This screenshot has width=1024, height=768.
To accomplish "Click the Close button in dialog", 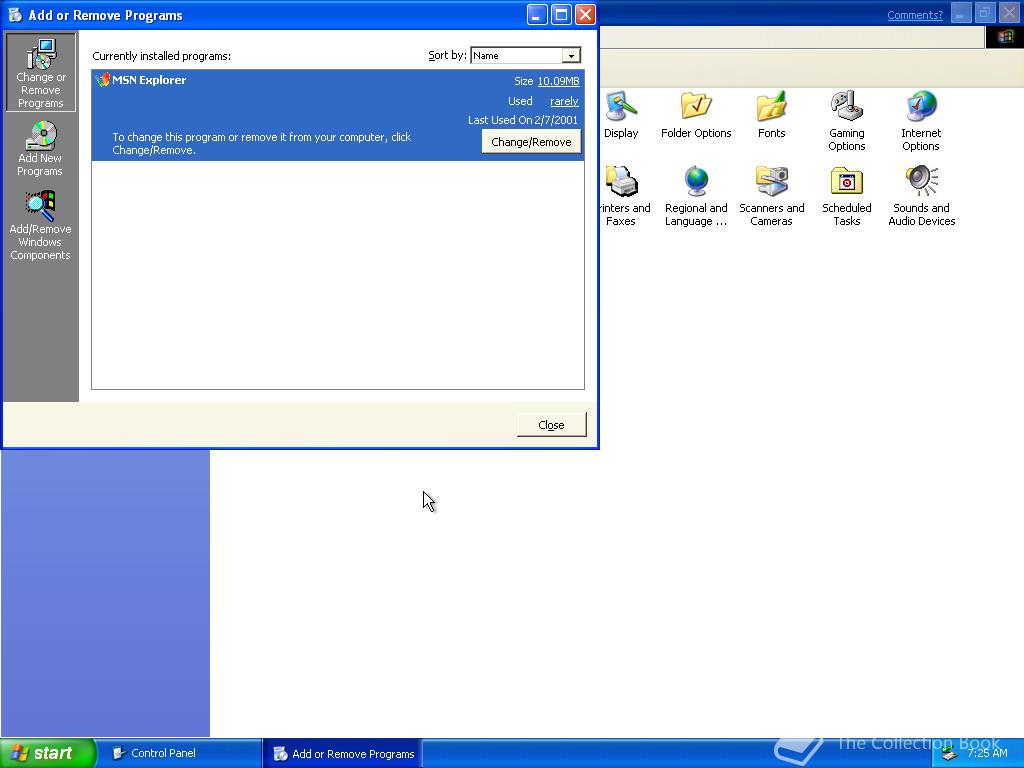I will (551, 424).
